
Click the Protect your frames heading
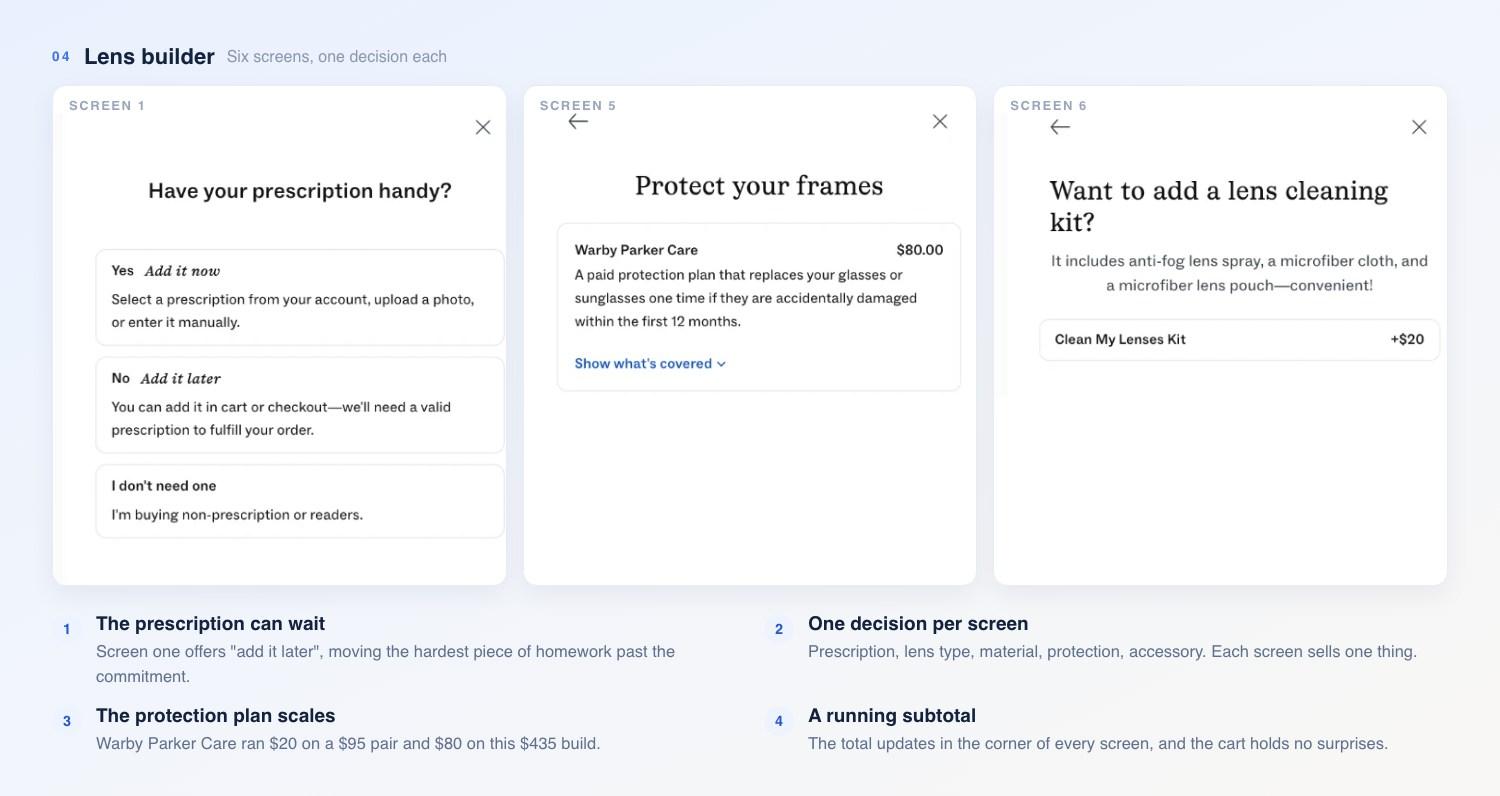pyautogui.click(x=759, y=186)
